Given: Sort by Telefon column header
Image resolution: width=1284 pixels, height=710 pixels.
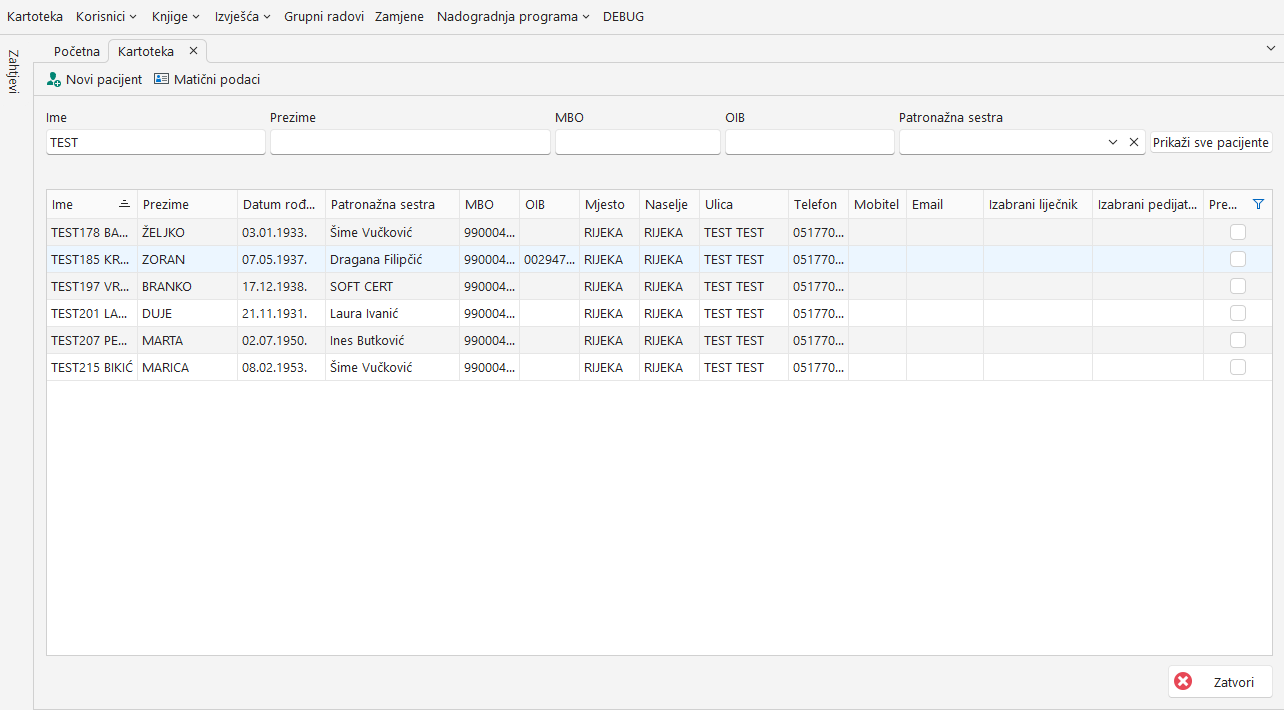Looking at the screenshot, I should (x=818, y=204).
